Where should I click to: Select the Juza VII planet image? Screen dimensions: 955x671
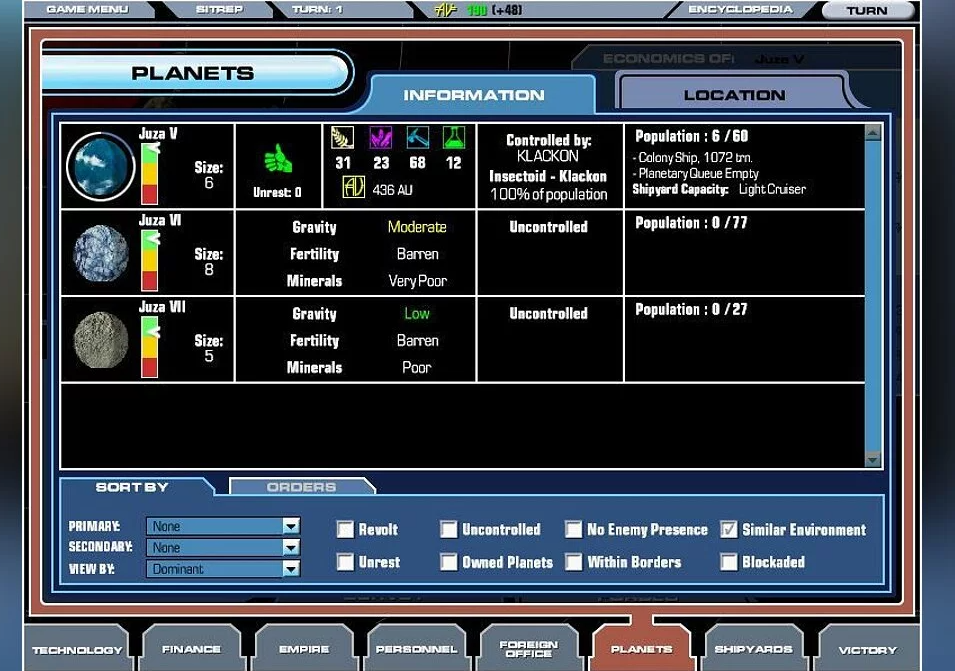point(101,340)
